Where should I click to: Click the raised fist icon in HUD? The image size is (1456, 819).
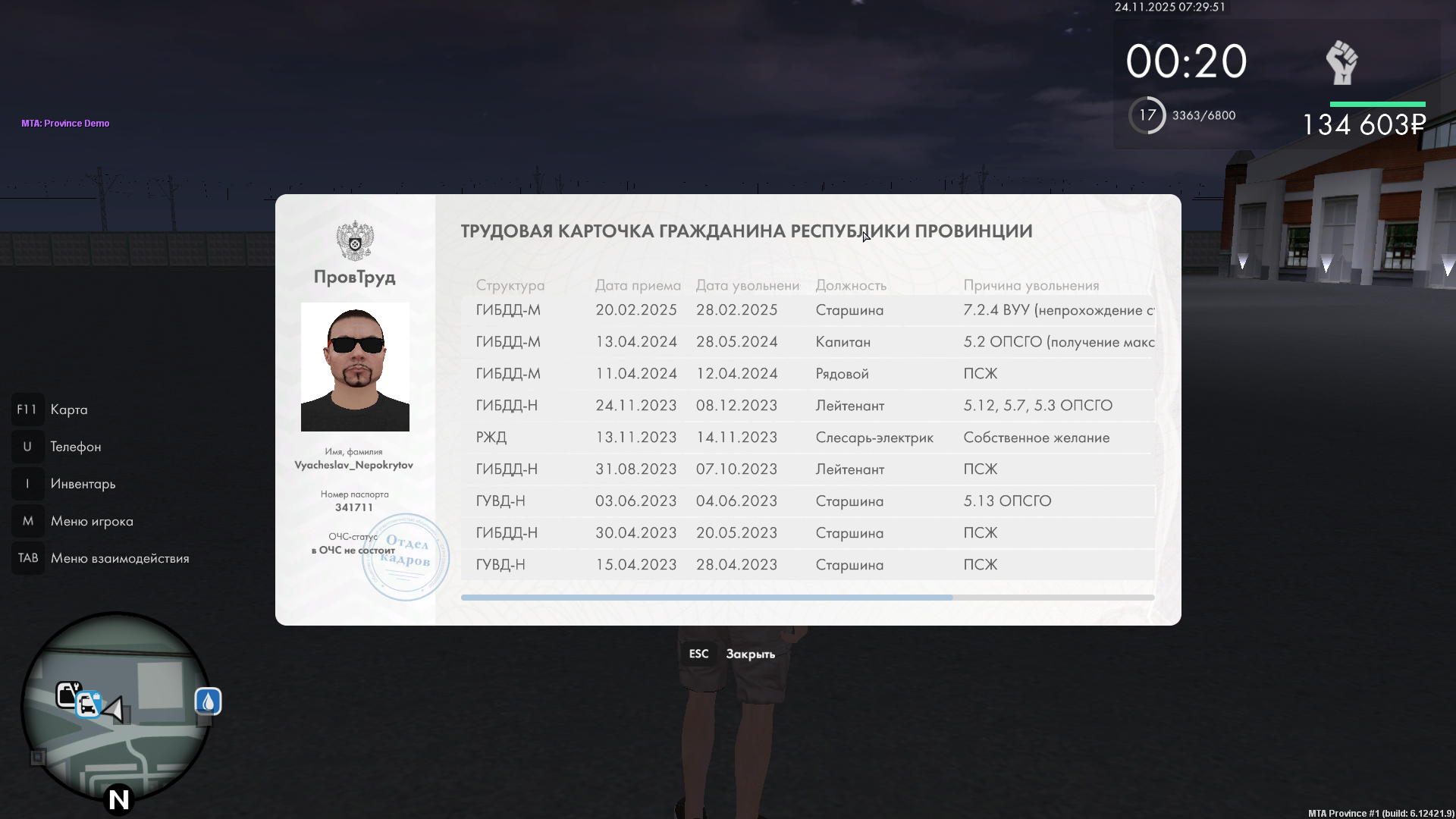click(1341, 63)
